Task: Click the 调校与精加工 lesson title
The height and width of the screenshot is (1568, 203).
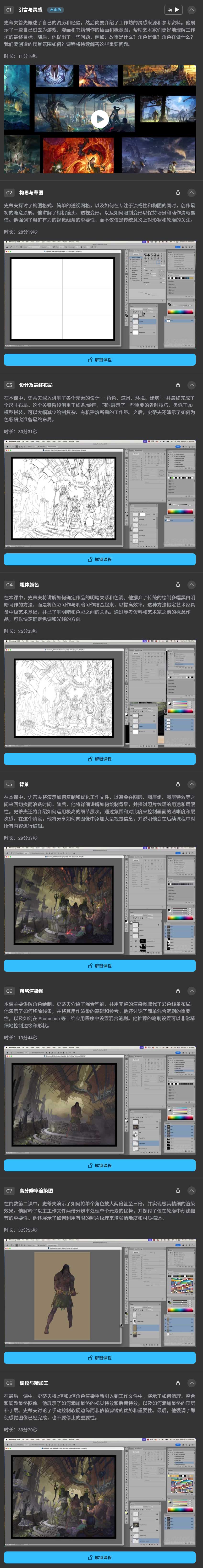Action: tap(33, 1383)
